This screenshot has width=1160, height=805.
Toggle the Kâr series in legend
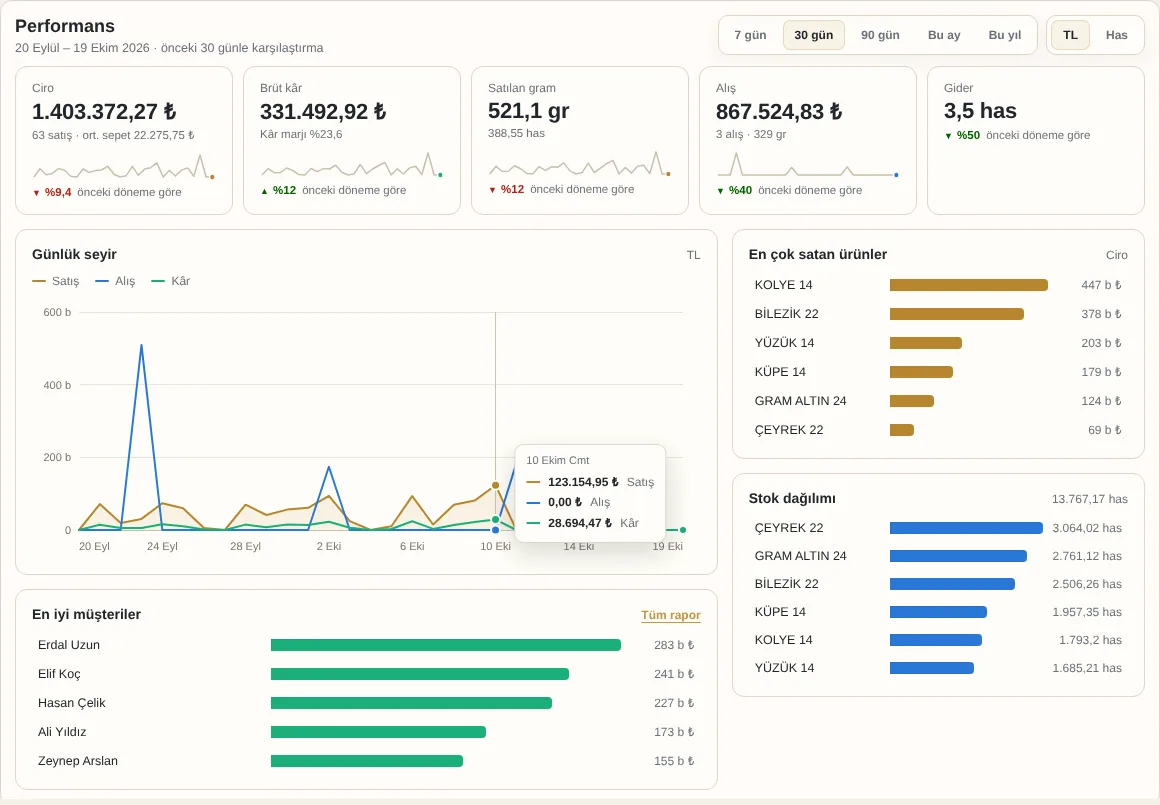click(x=170, y=281)
